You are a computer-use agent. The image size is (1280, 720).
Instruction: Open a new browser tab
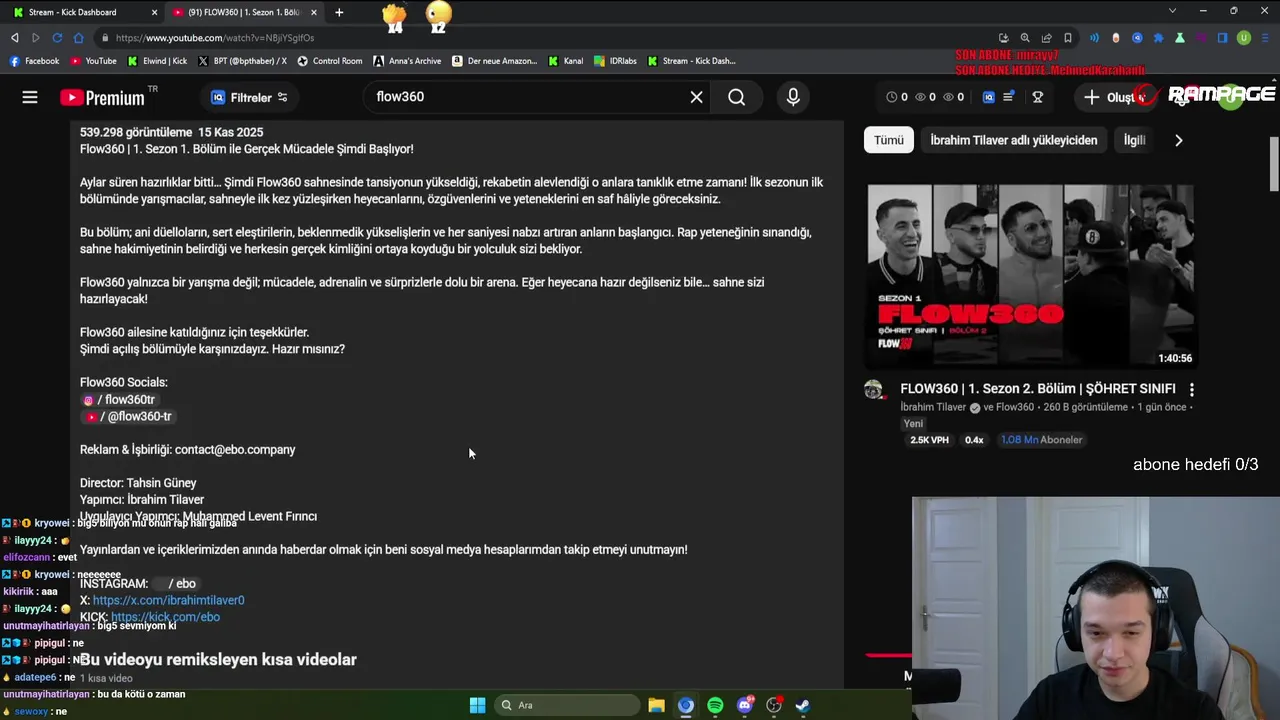339,12
